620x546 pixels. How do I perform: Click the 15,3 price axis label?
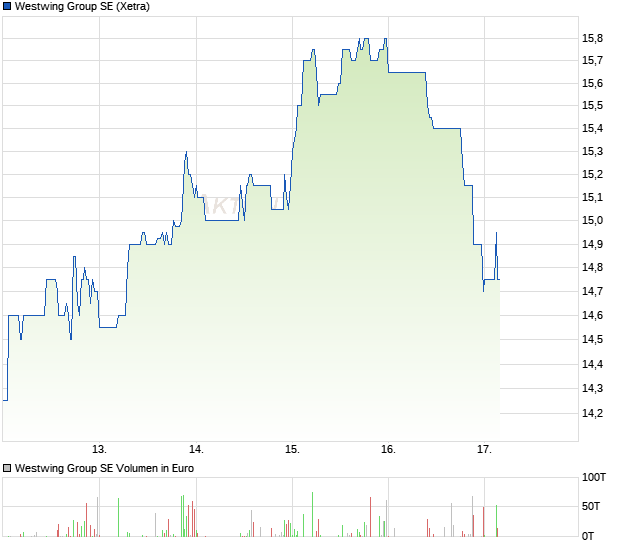[592, 151]
